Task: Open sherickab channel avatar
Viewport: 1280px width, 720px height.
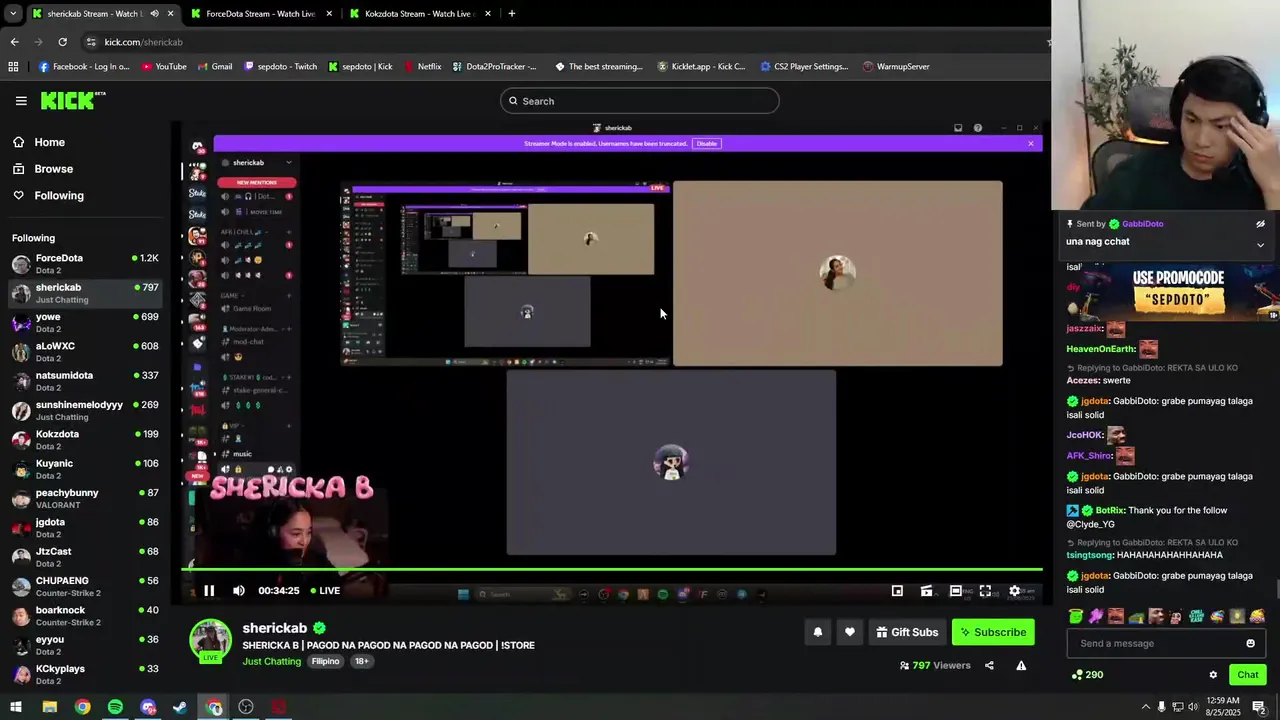Action: pyautogui.click(x=211, y=640)
